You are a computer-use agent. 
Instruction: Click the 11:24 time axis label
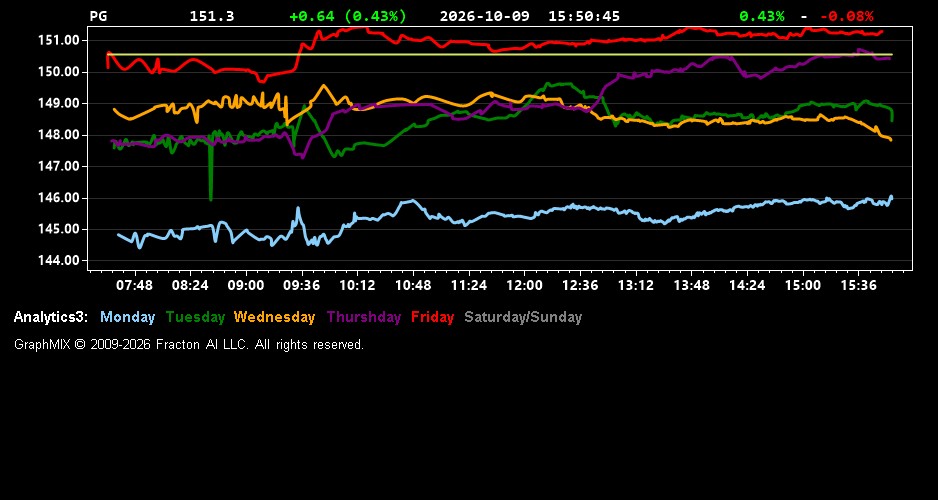point(468,285)
